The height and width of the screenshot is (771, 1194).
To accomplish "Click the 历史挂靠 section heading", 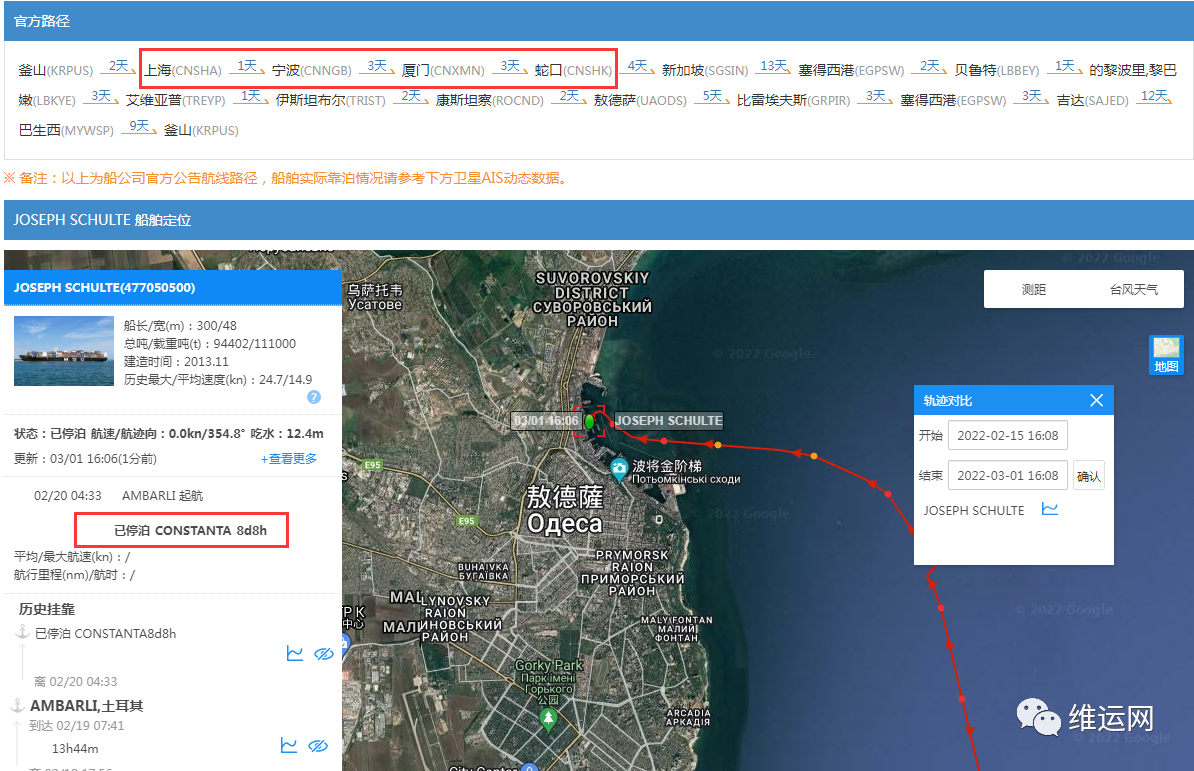I will coord(47,609).
